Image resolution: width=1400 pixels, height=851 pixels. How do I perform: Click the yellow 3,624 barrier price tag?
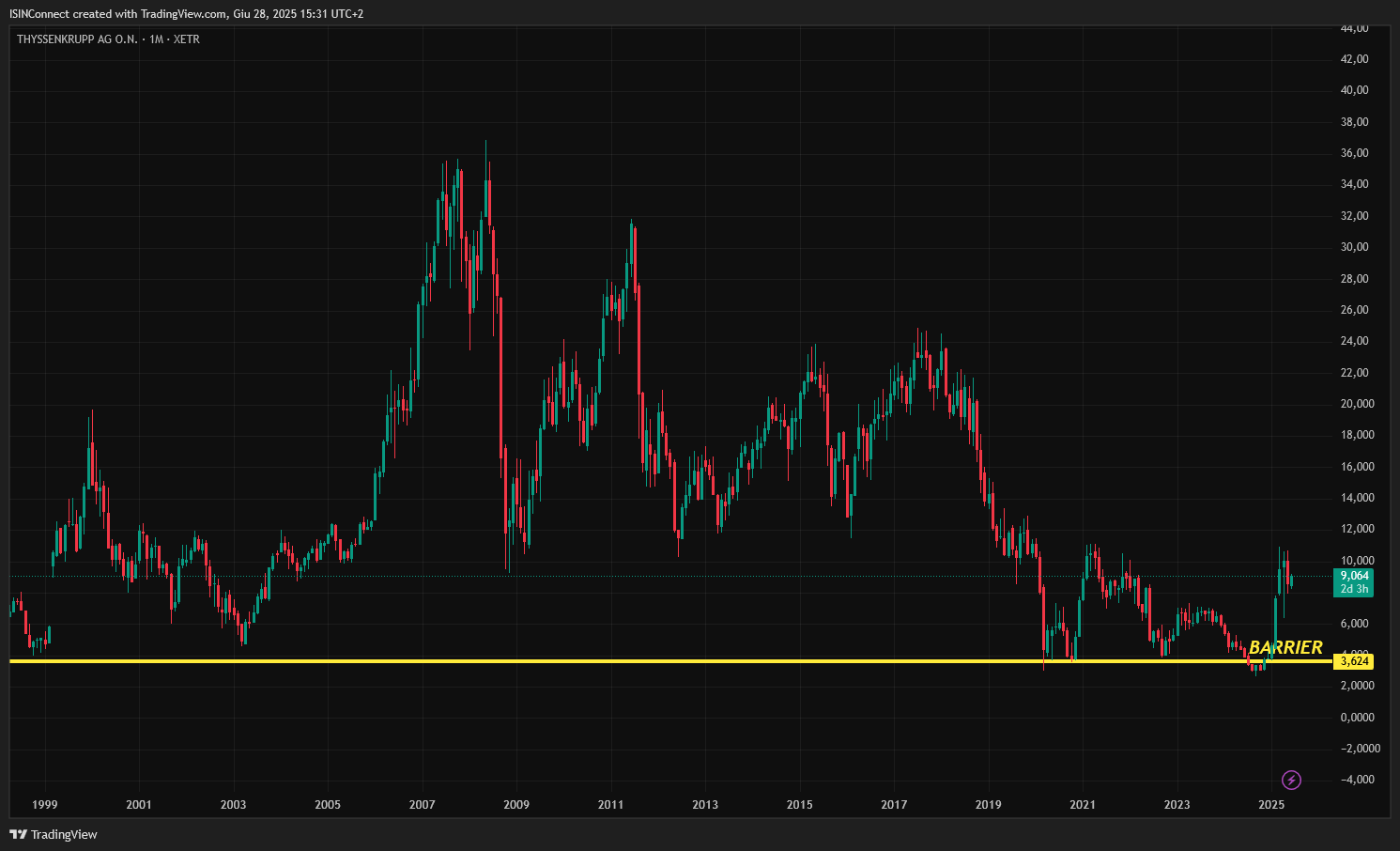tap(1354, 661)
